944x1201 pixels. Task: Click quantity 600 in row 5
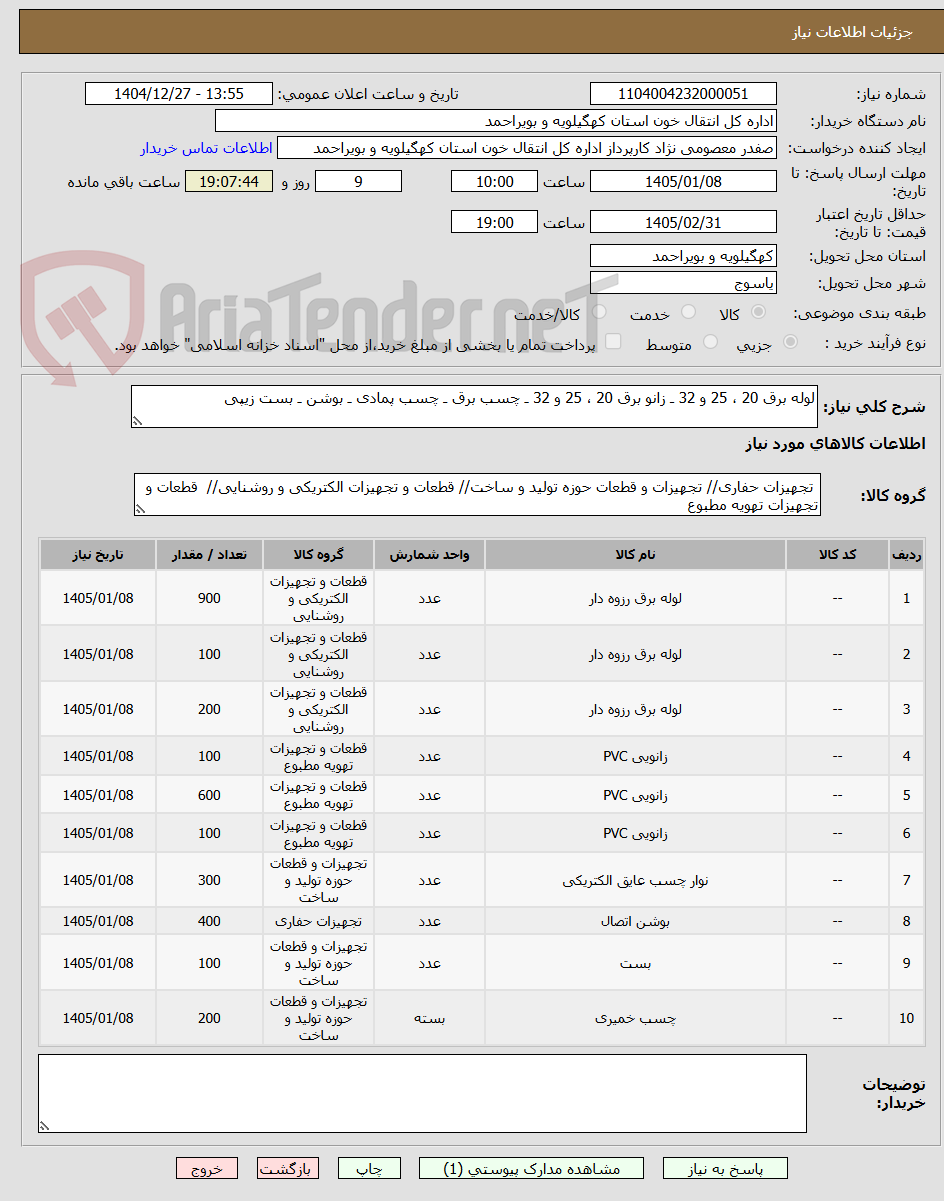tap(209, 795)
